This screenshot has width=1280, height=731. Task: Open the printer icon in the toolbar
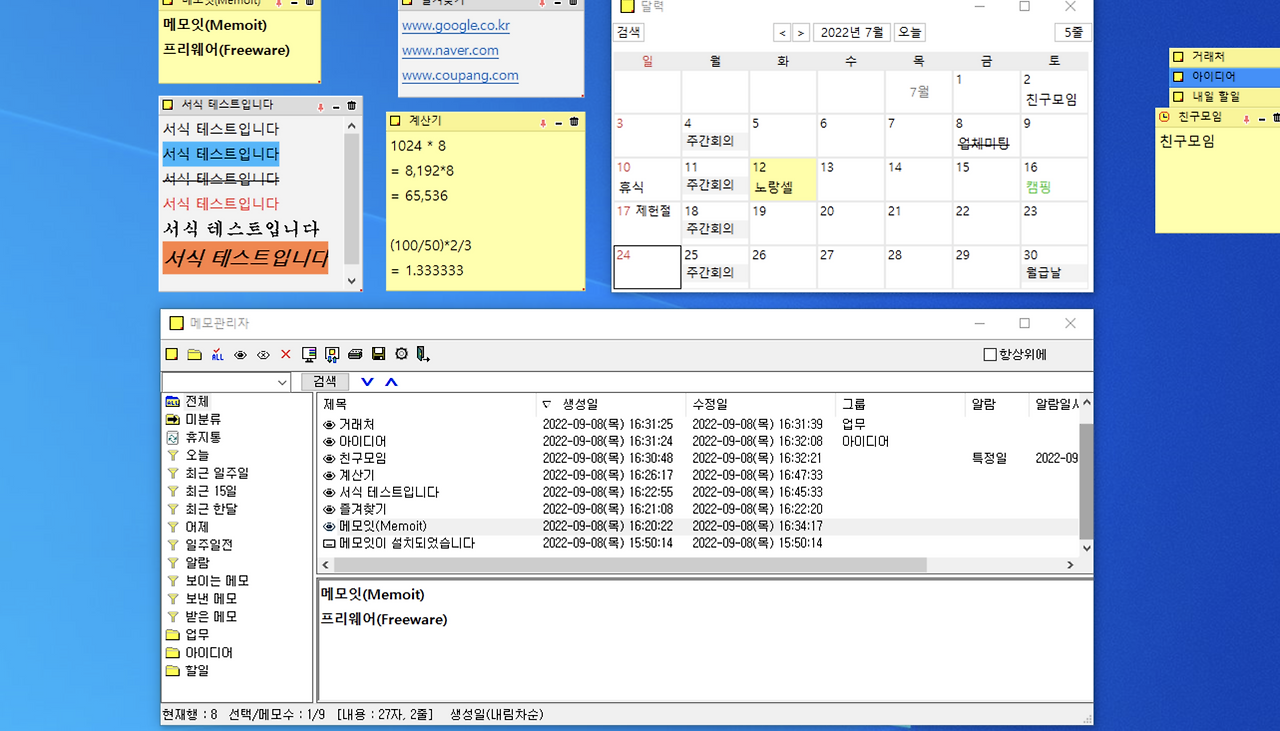point(355,354)
